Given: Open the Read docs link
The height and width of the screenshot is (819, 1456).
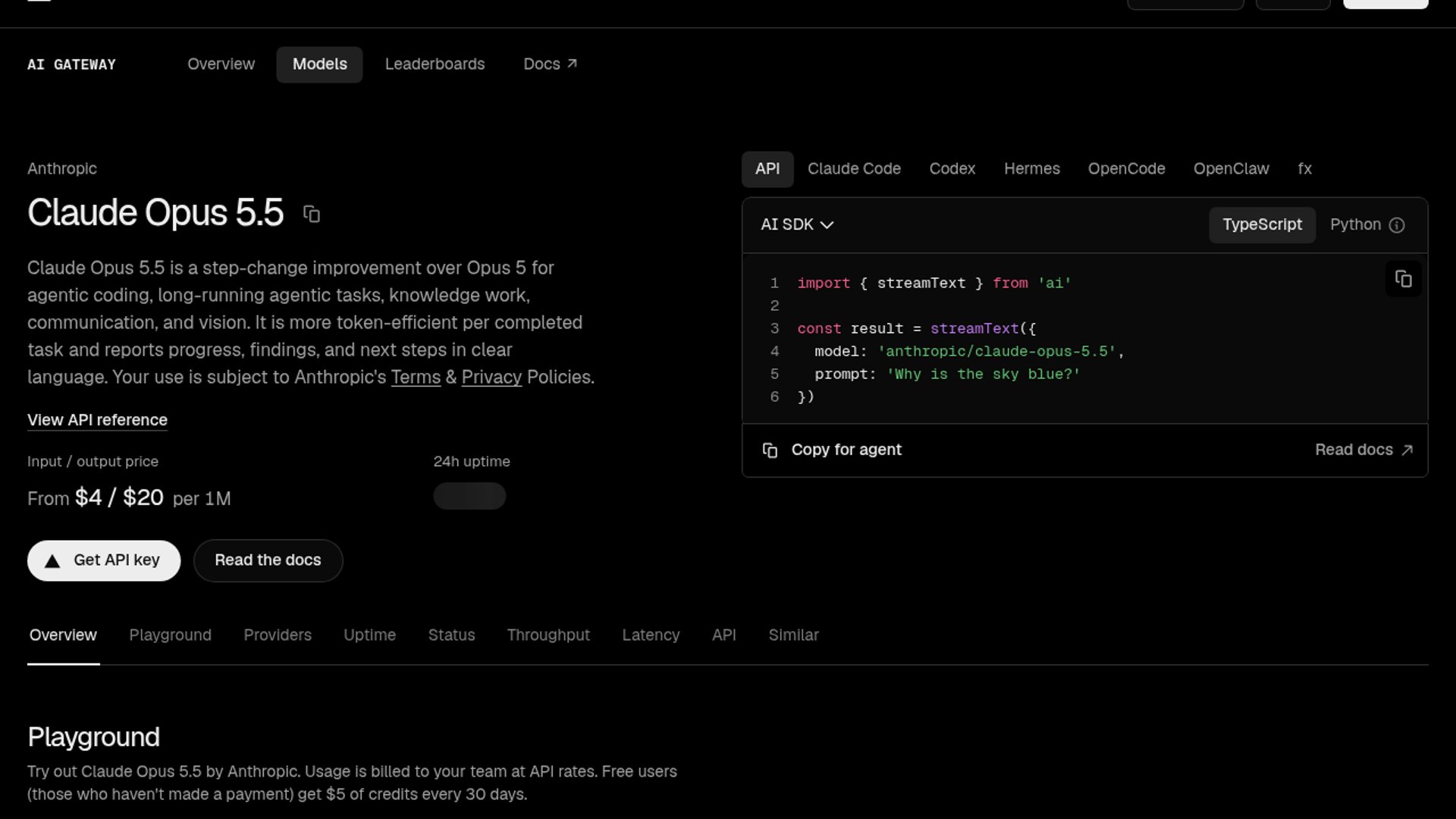Looking at the screenshot, I should [x=1363, y=450].
